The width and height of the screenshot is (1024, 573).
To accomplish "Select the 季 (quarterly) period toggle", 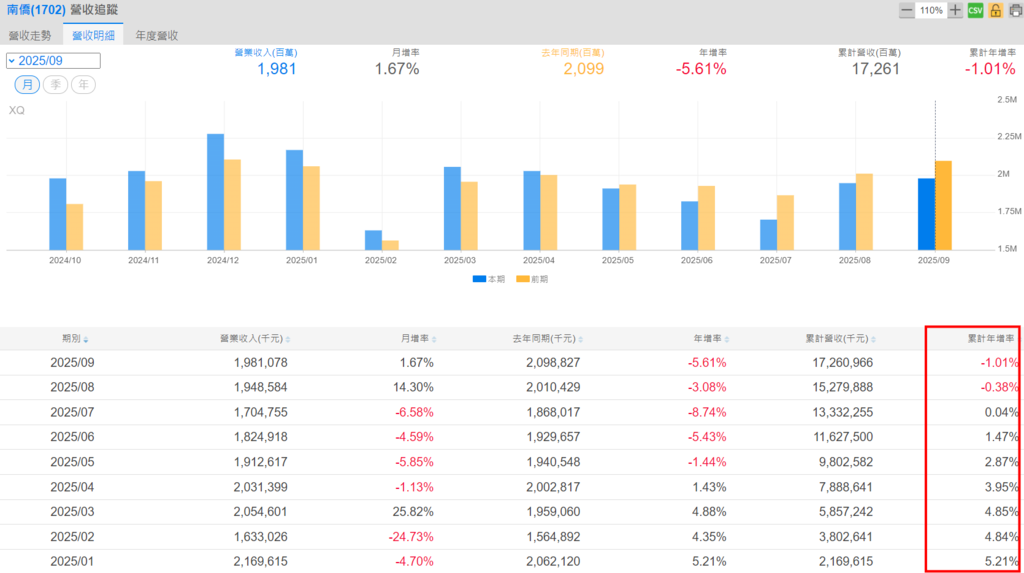I will pyautogui.click(x=56, y=84).
